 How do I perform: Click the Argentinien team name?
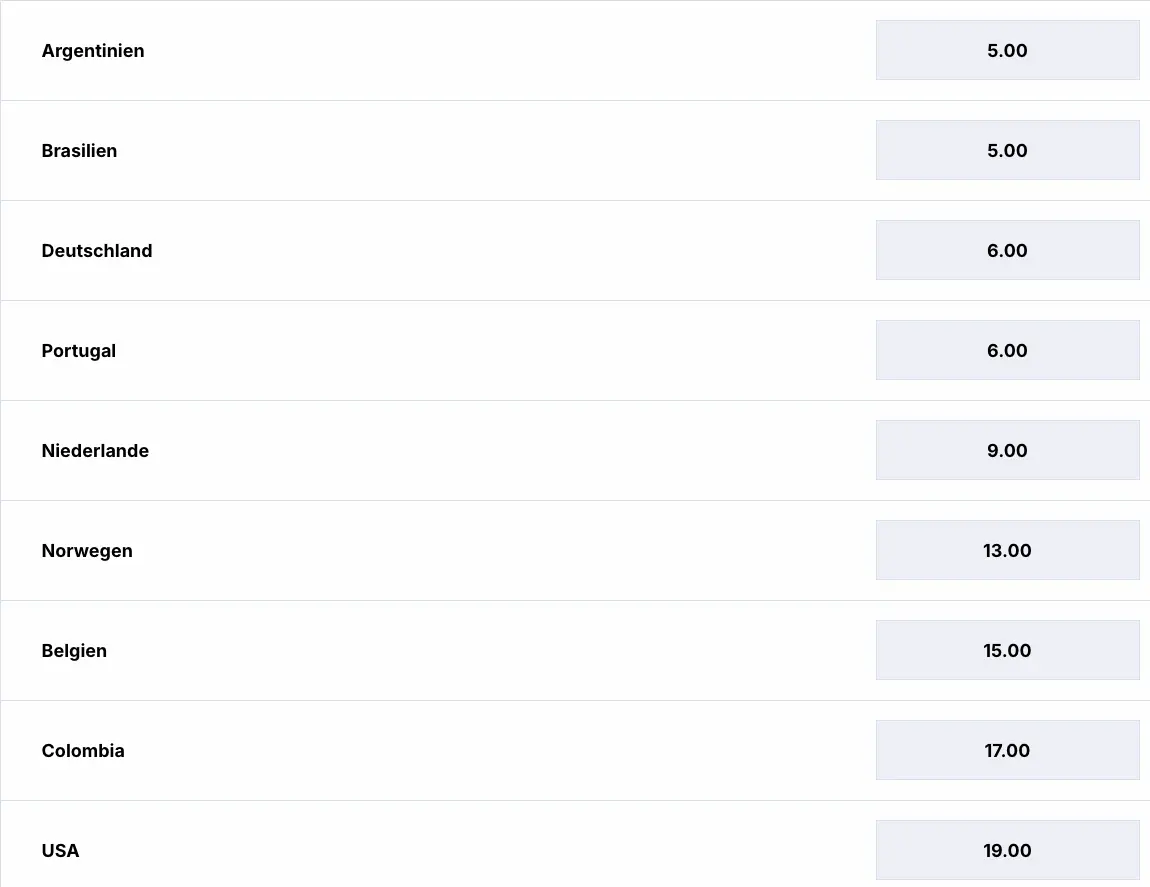tap(93, 51)
